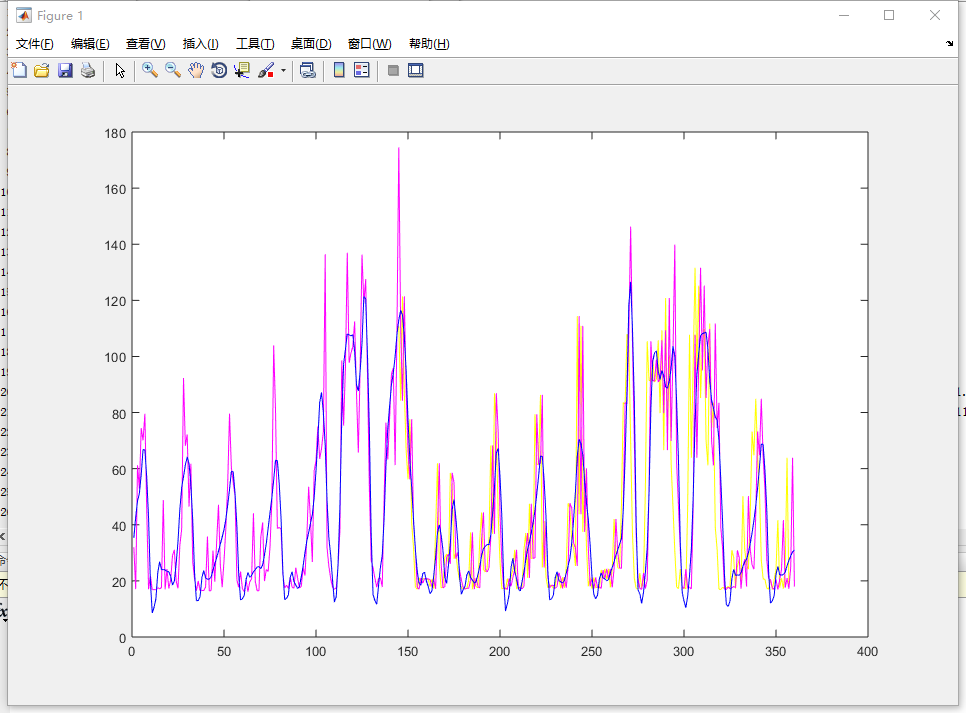Click the x-axis tick label 50
Viewport: 966px width, 713px height.
(x=224, y=651)
